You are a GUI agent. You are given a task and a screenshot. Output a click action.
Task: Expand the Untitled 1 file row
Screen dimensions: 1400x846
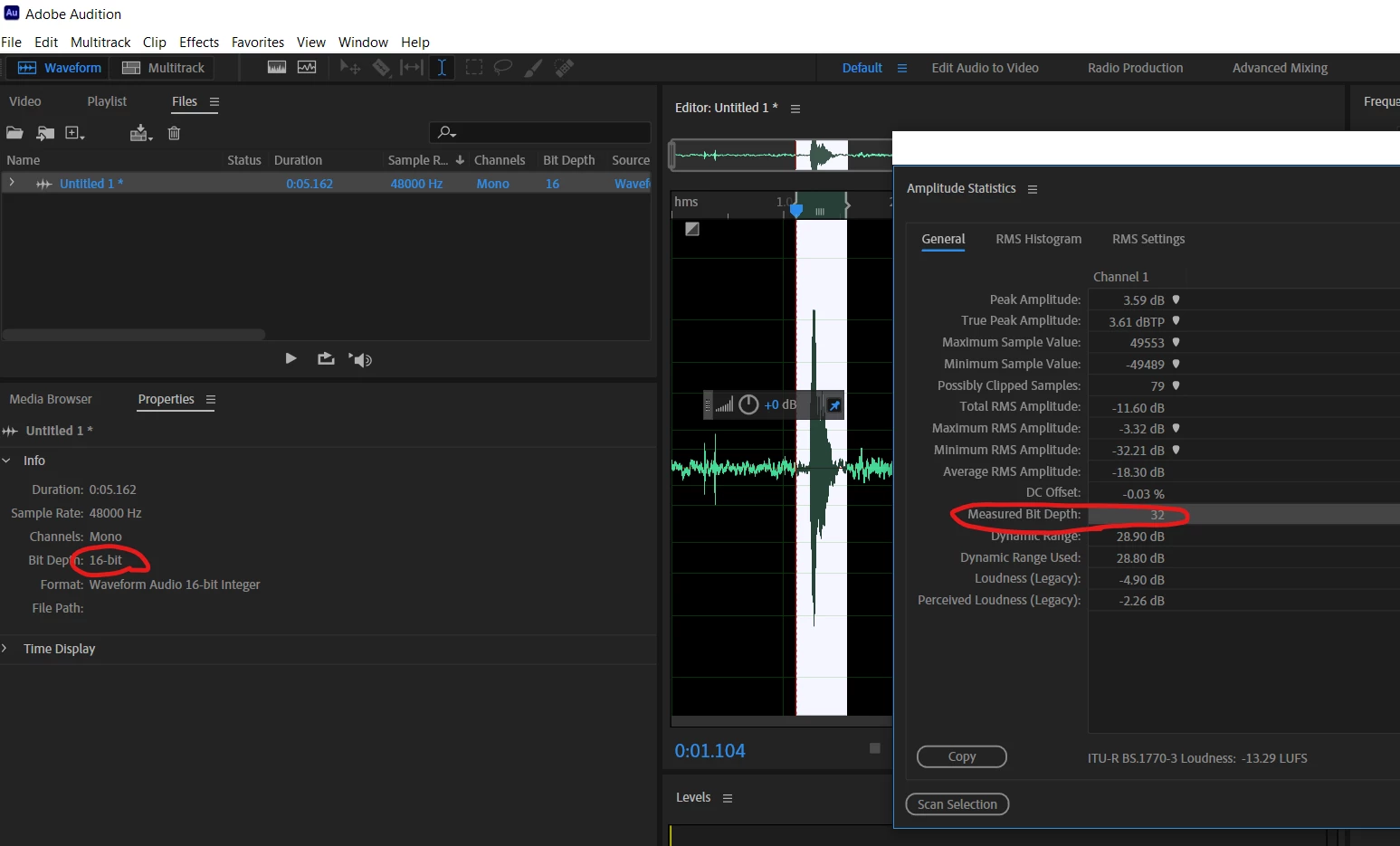pyautogui.click(x=12, y=183)
